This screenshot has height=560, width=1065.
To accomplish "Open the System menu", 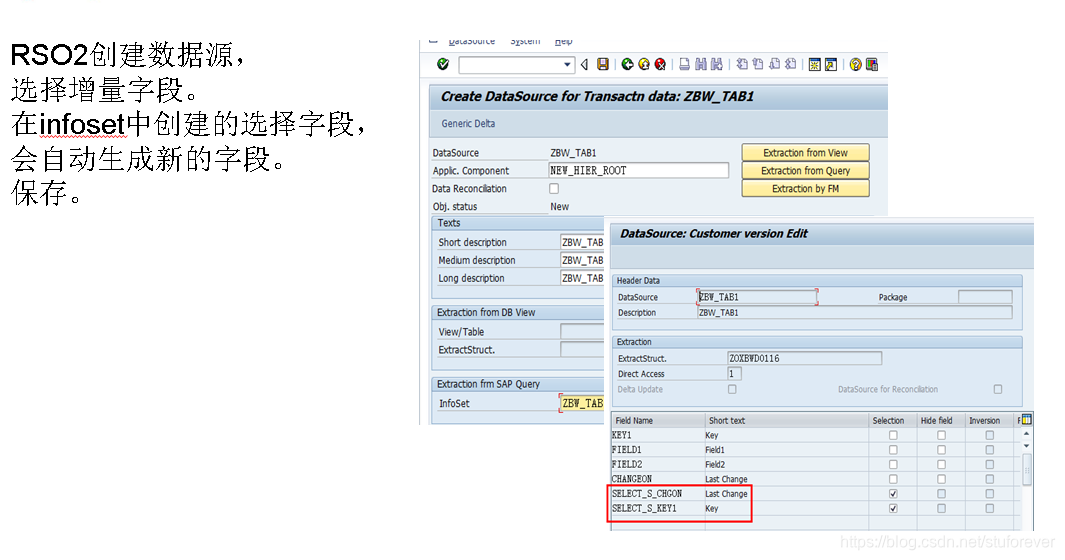I will [525, 41].
